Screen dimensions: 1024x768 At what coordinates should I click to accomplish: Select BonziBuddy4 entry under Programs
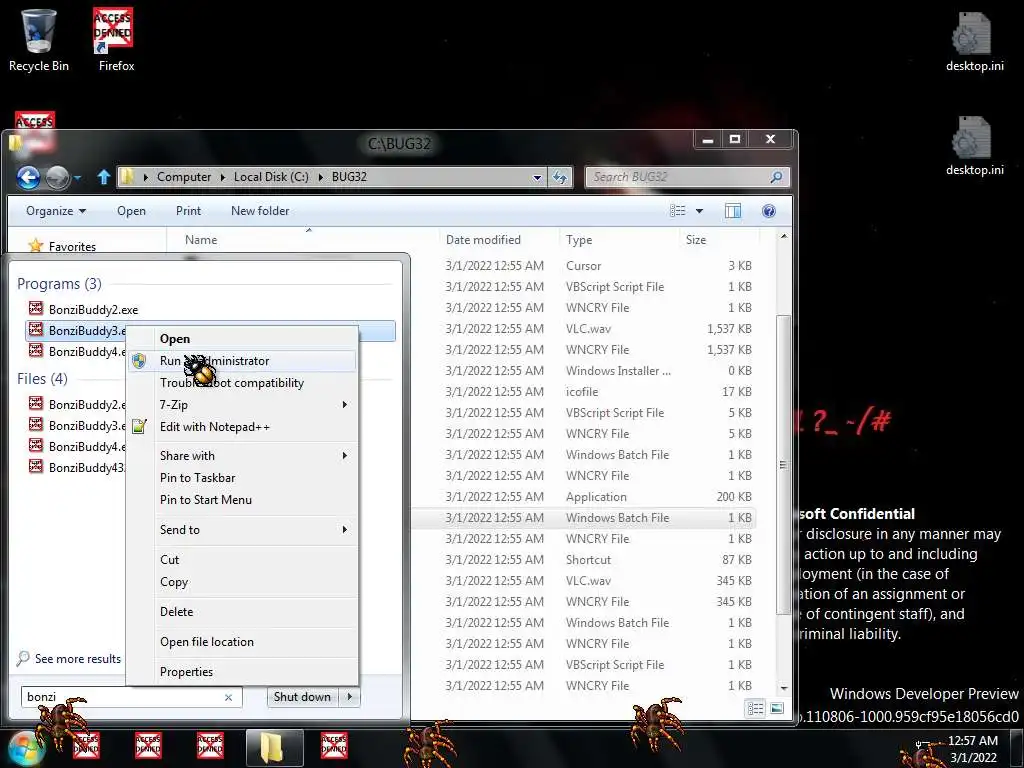[77, 351]
